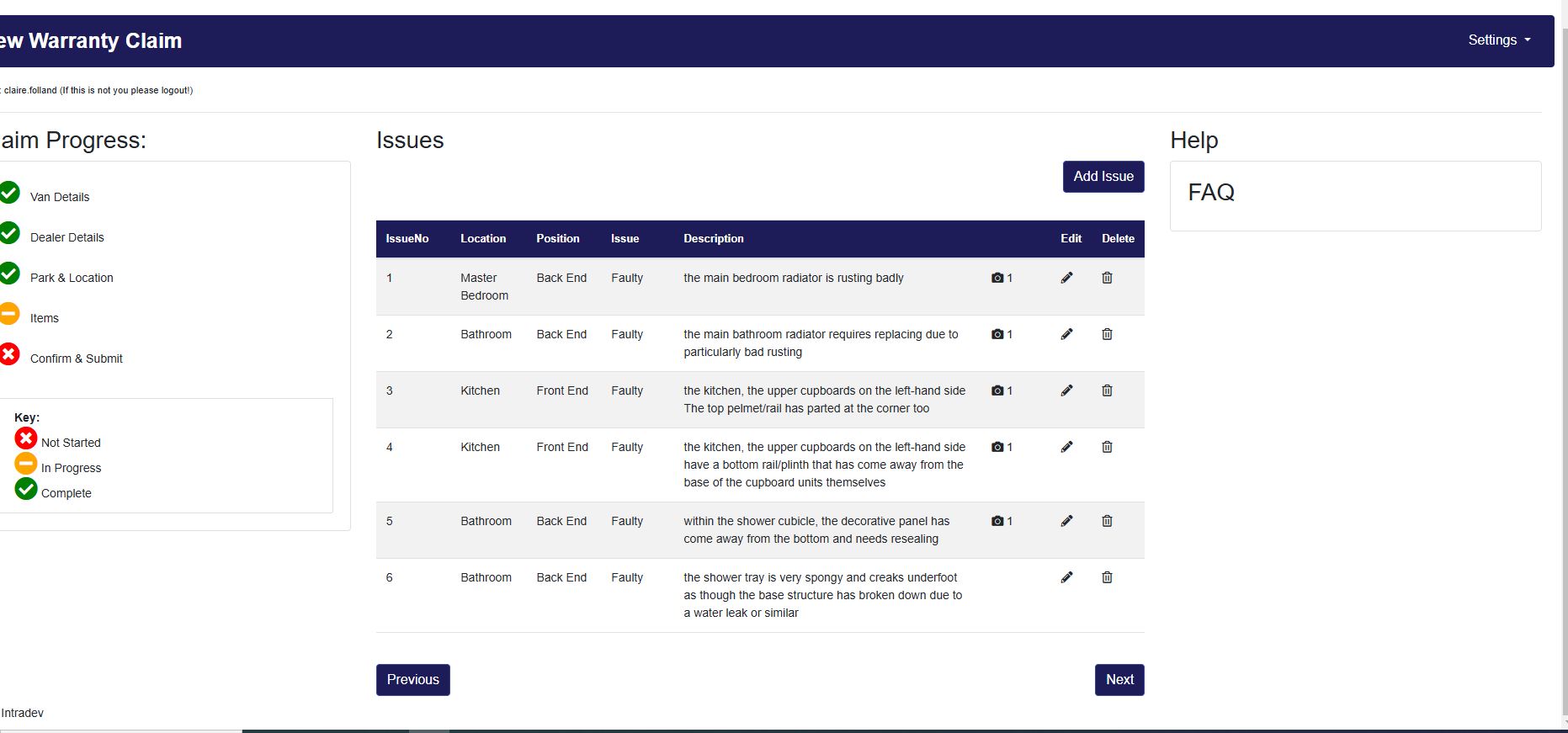
Task: Click the page's vertical scrollbar
Action: click(x=1564, y=337)
